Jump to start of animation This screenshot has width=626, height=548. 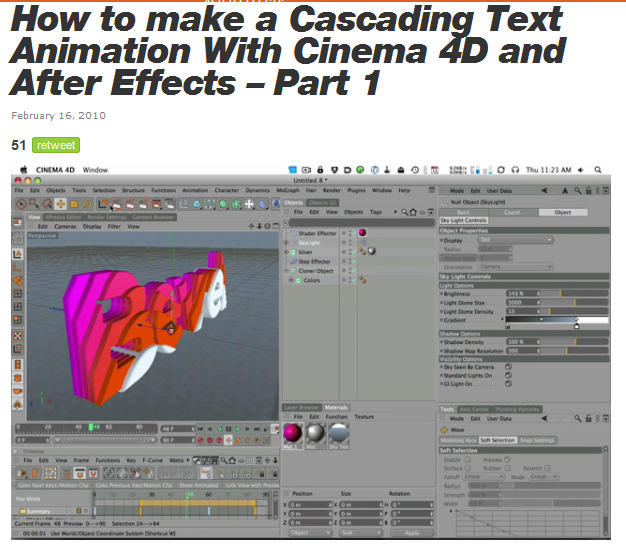coord(200,429)
